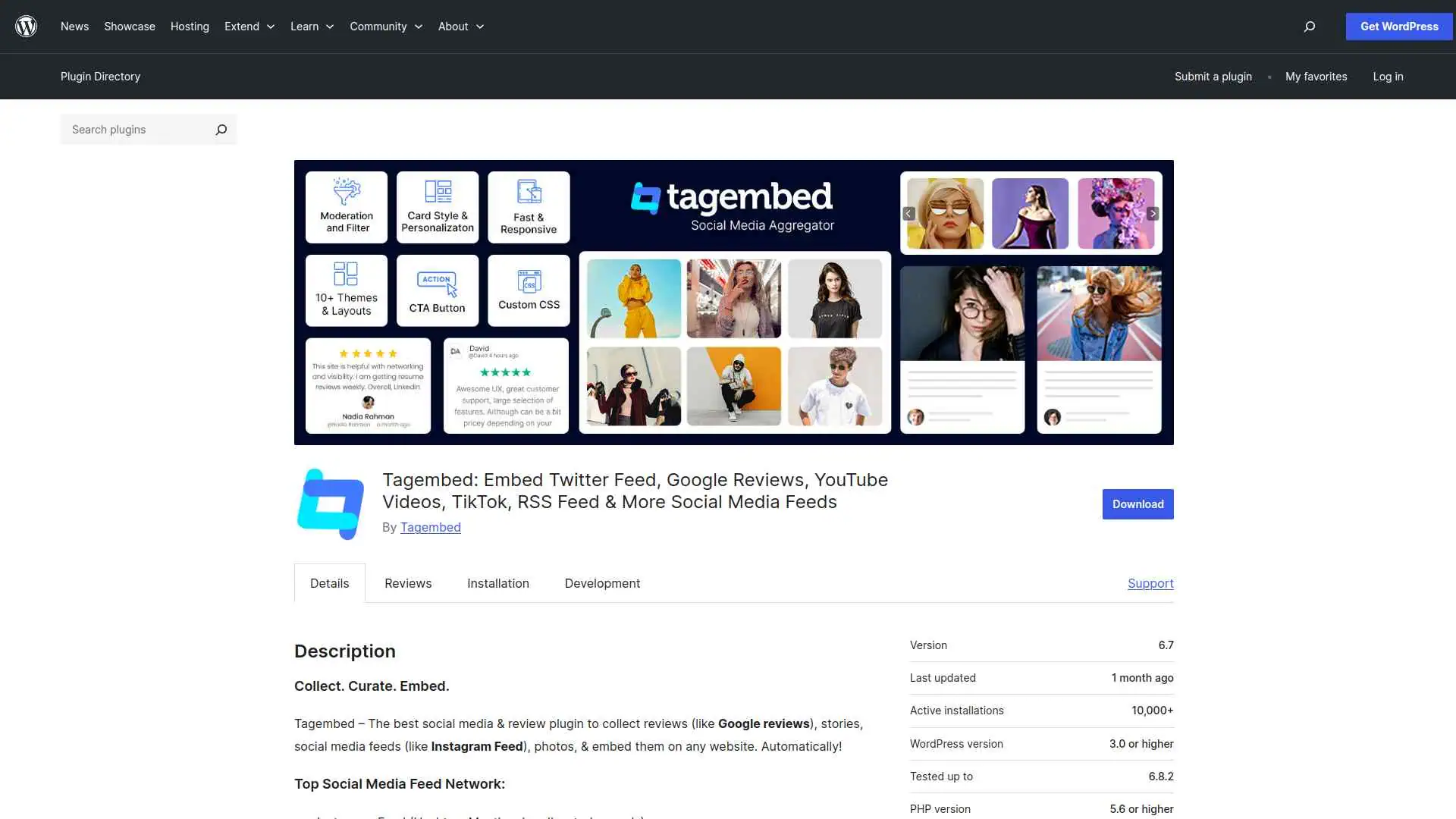Download the Tagembed plugin
1456x819 pixels.
(x=1137, y=504)
